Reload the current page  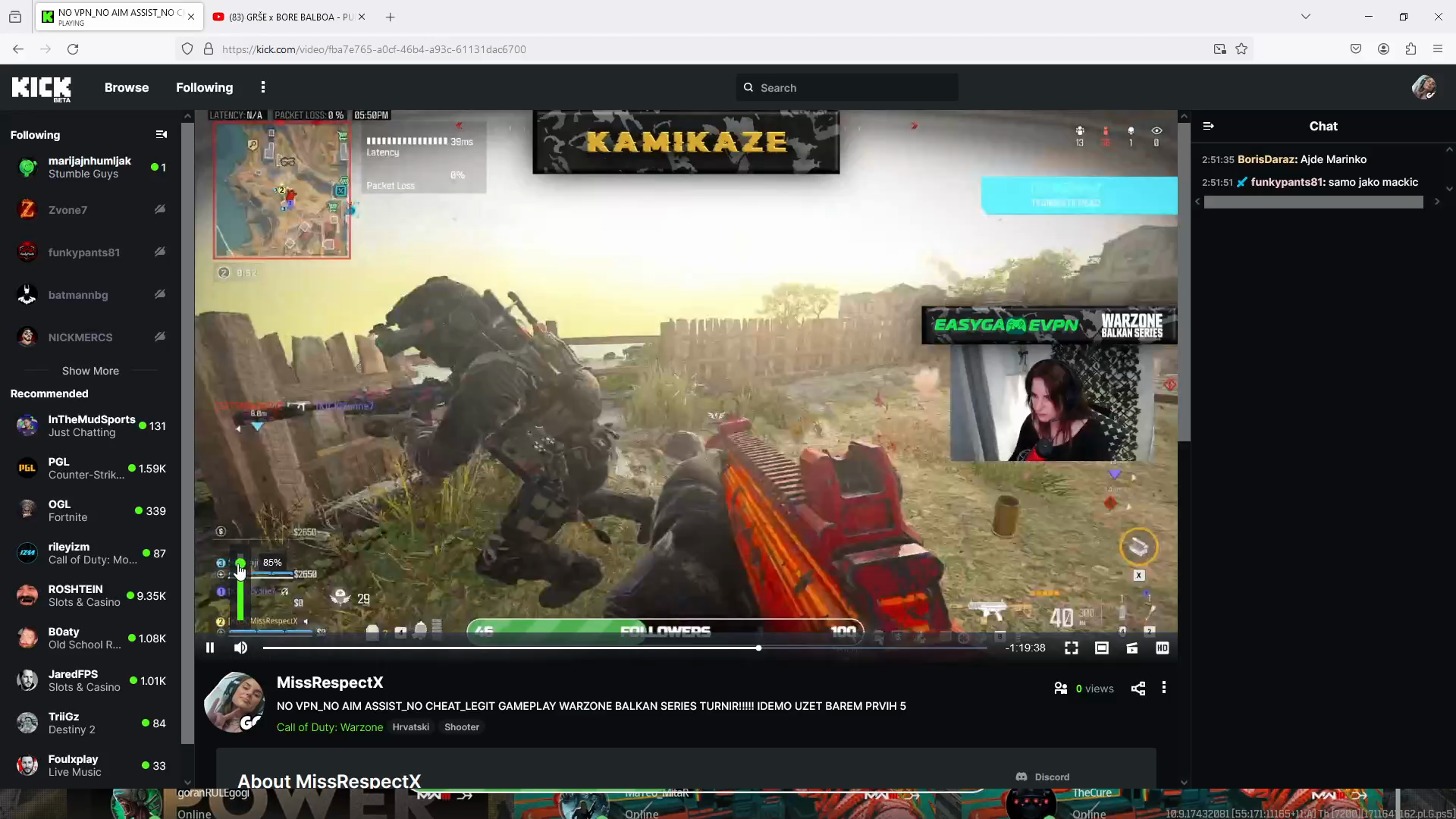73,49
